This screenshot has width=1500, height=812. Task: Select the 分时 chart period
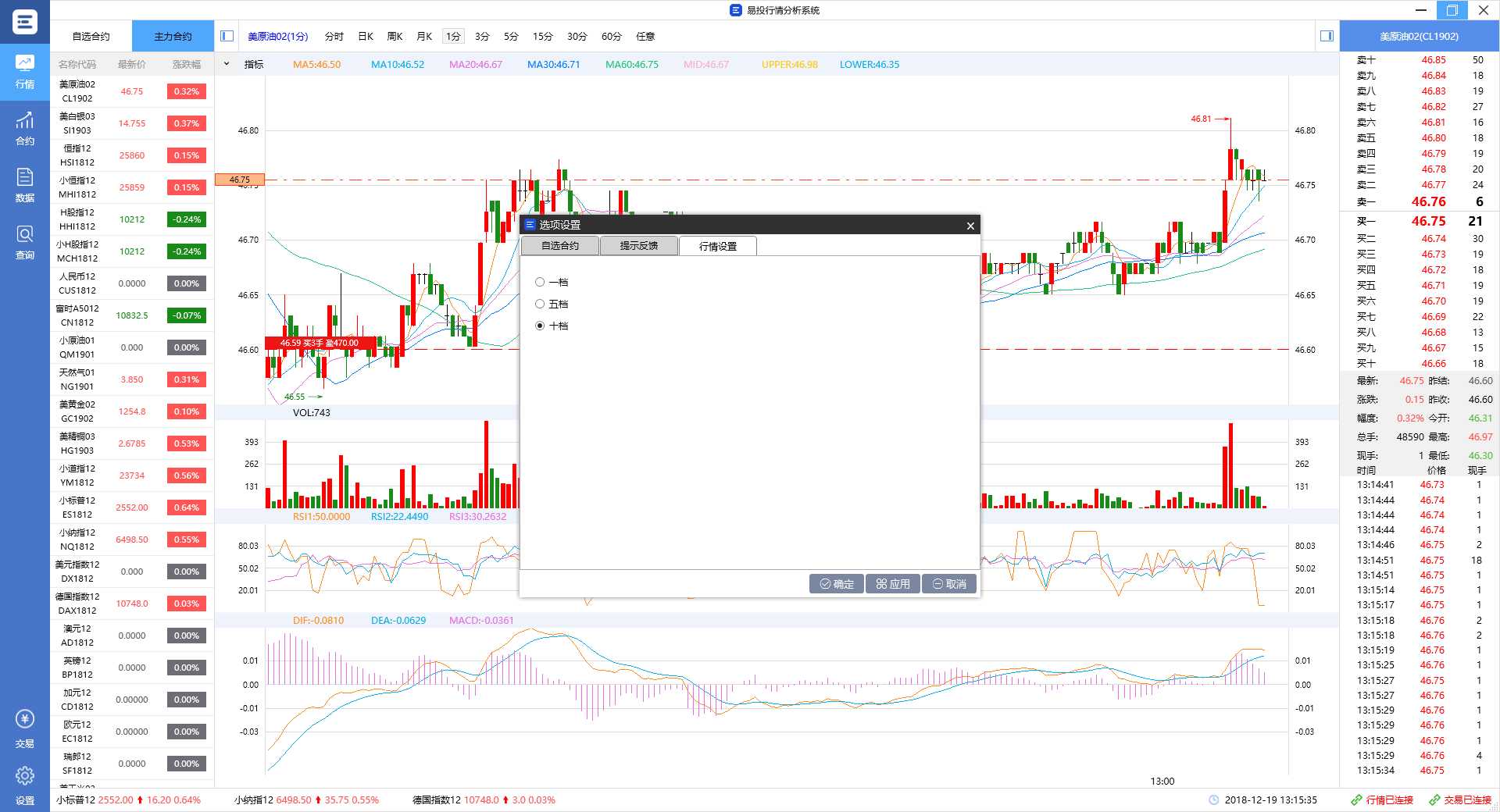coord(334,37)
